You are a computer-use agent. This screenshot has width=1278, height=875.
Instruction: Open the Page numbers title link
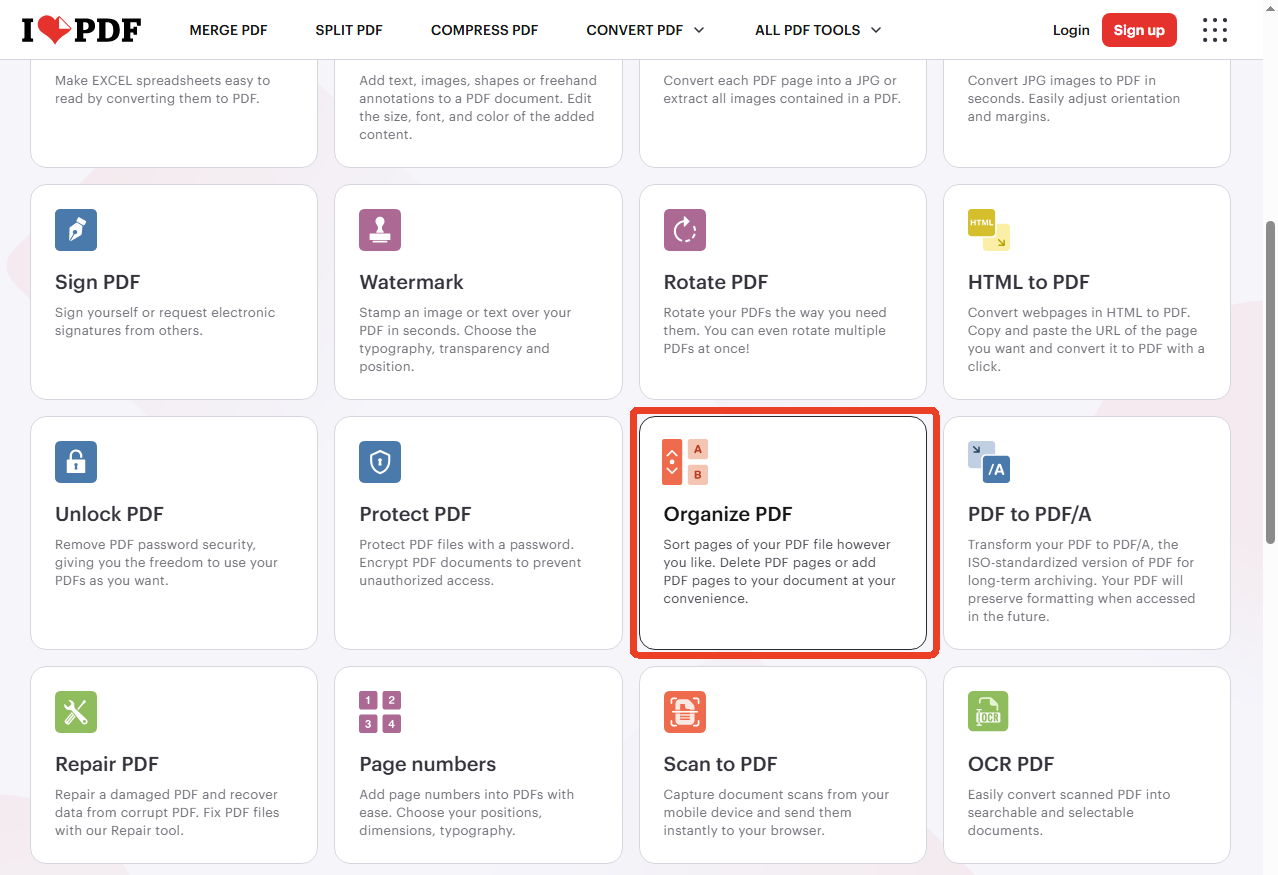428,764
